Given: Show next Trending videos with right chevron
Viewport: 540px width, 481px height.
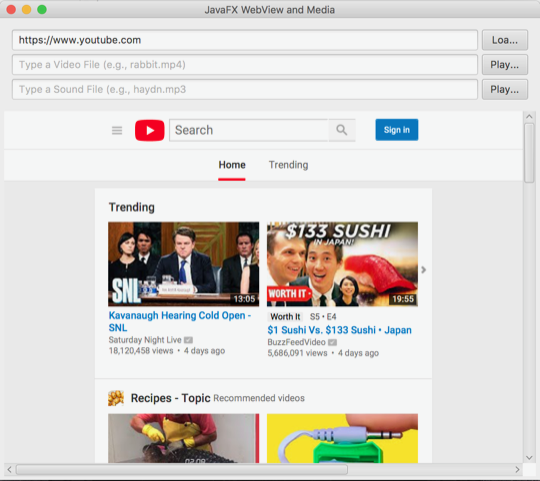Looking at the screenshot, I should click(x=424, y=270).
